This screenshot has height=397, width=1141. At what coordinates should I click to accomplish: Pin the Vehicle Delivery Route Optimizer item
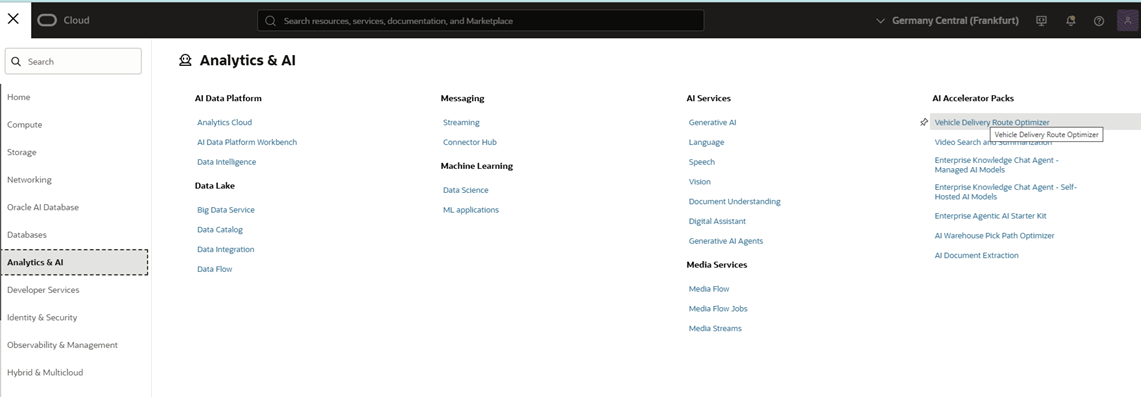pos(924,122)
